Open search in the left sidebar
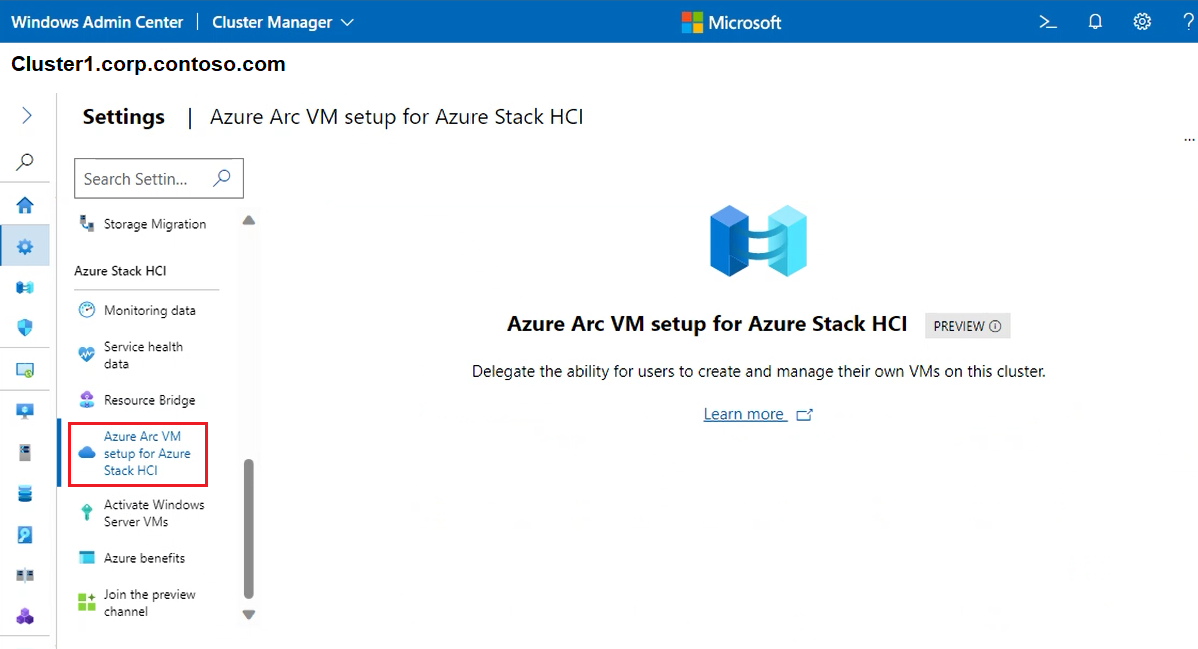Image resolution: width=1198 pixels, height=649 pixels. pyautogui.click(x=25, y=161)
